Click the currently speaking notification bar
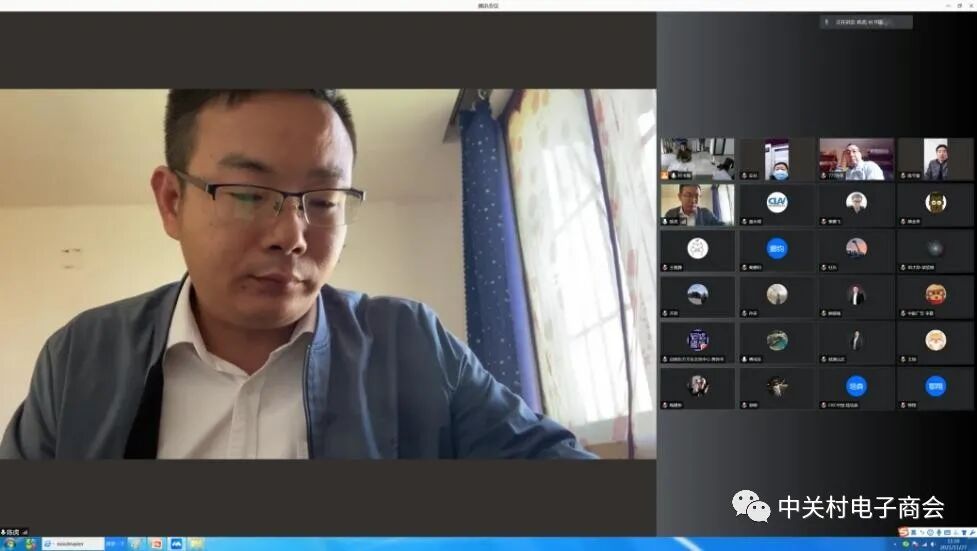977x551 pixels. coord(866,22)
